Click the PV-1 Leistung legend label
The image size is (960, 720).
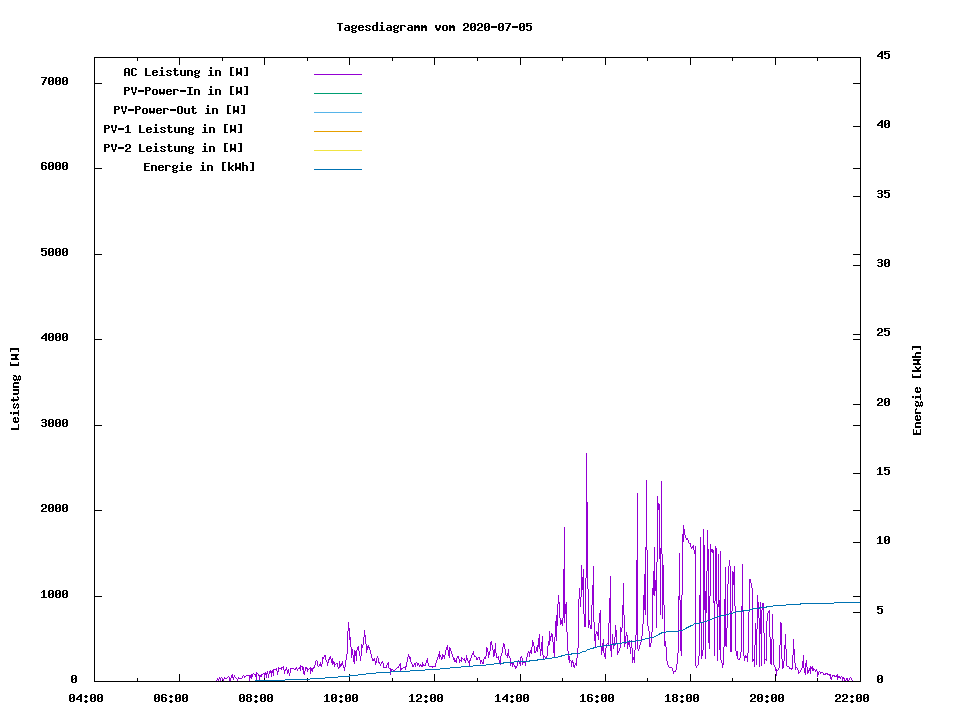173,129
